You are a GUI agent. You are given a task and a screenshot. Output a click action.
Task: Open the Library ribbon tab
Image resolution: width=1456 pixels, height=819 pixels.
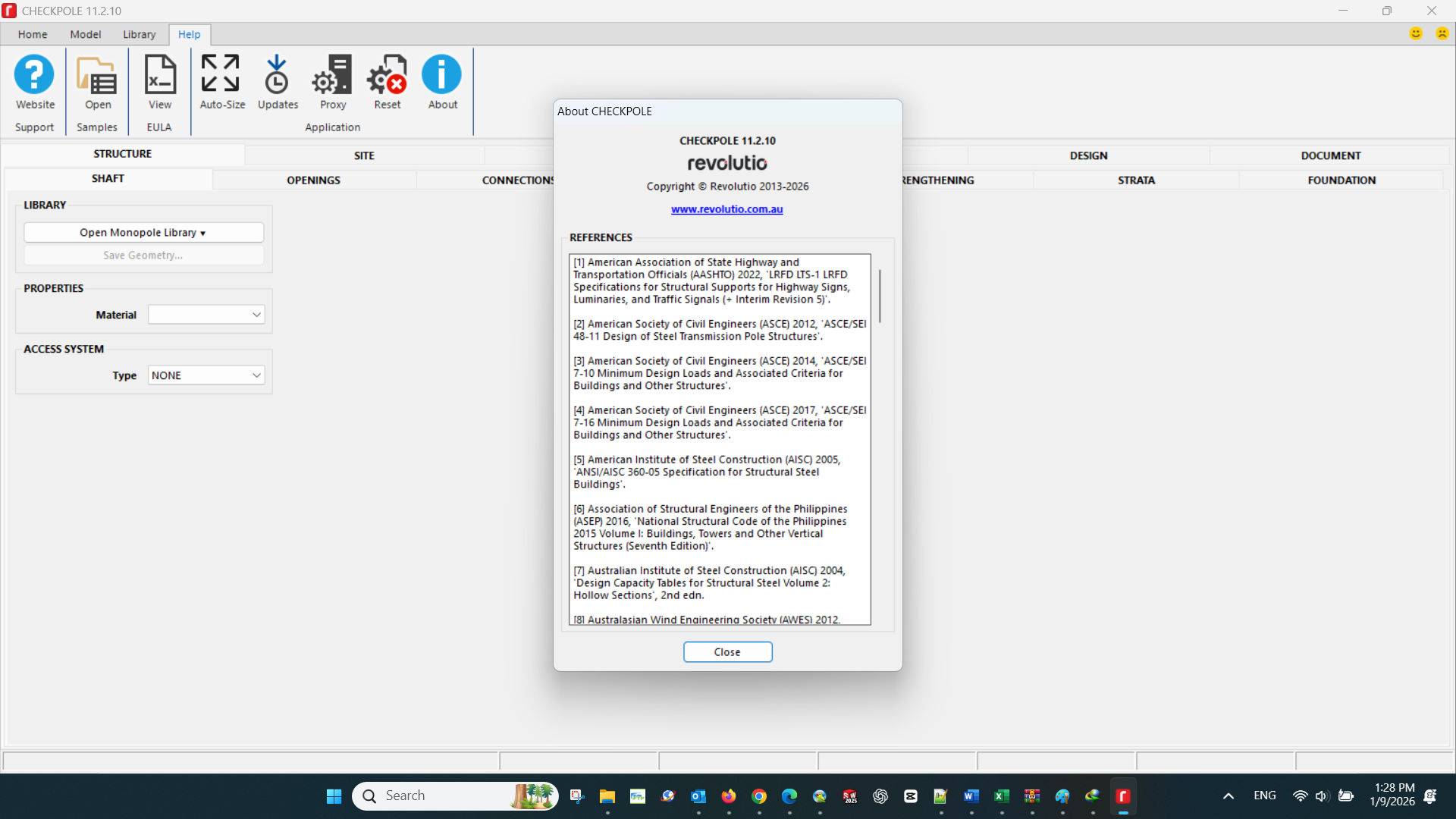click(x=139, y=34)
